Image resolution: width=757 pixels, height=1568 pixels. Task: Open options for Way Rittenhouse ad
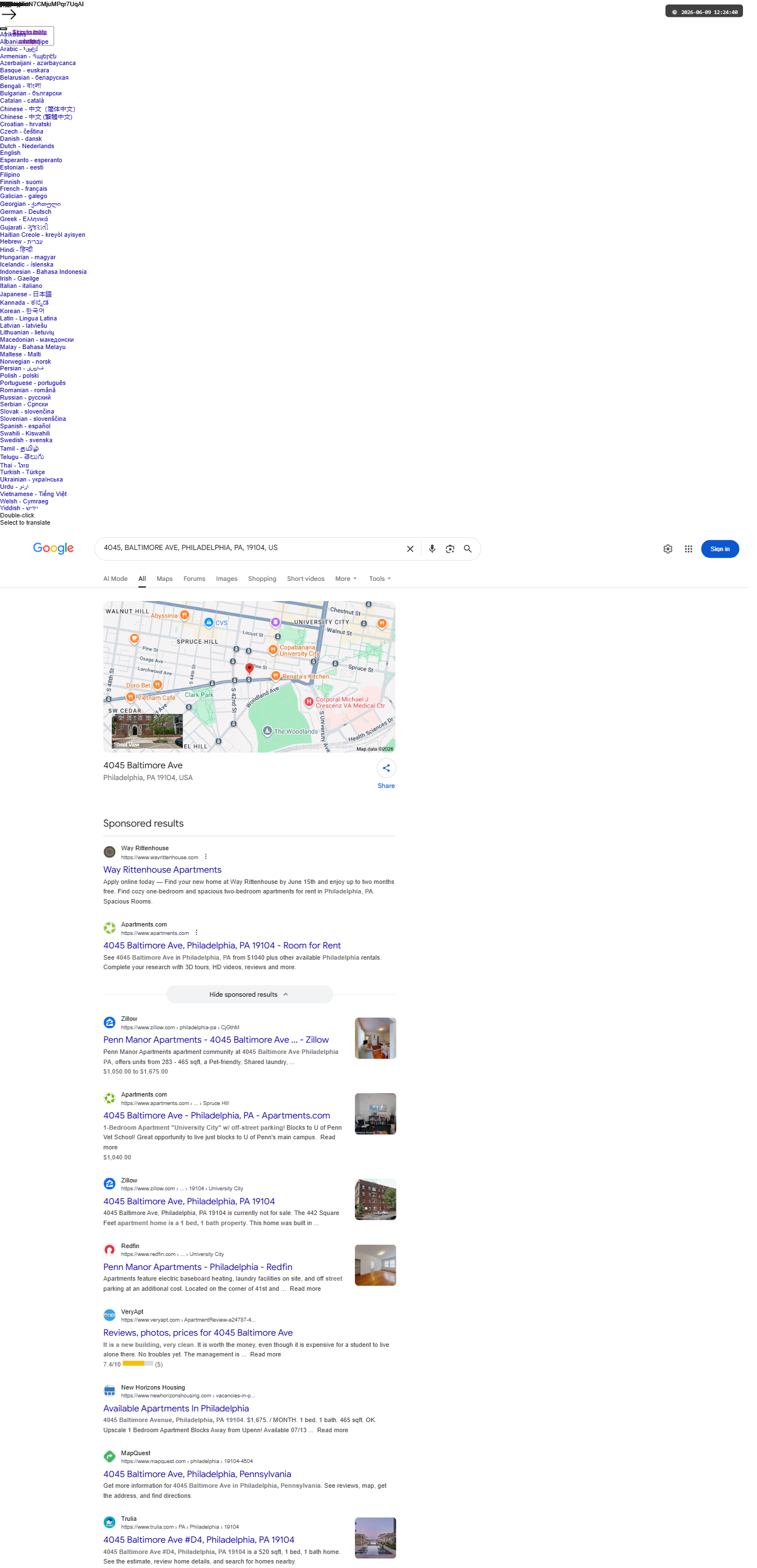pyautogui.click(x=206, y=856)
